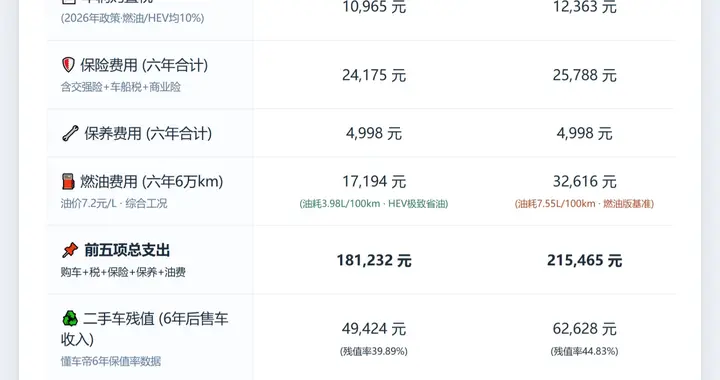Image resolution: width=720 pixels, height=380 pixels.
Task: Click the recycle icon beside 二手车残值
Action: tap(70, 318)
